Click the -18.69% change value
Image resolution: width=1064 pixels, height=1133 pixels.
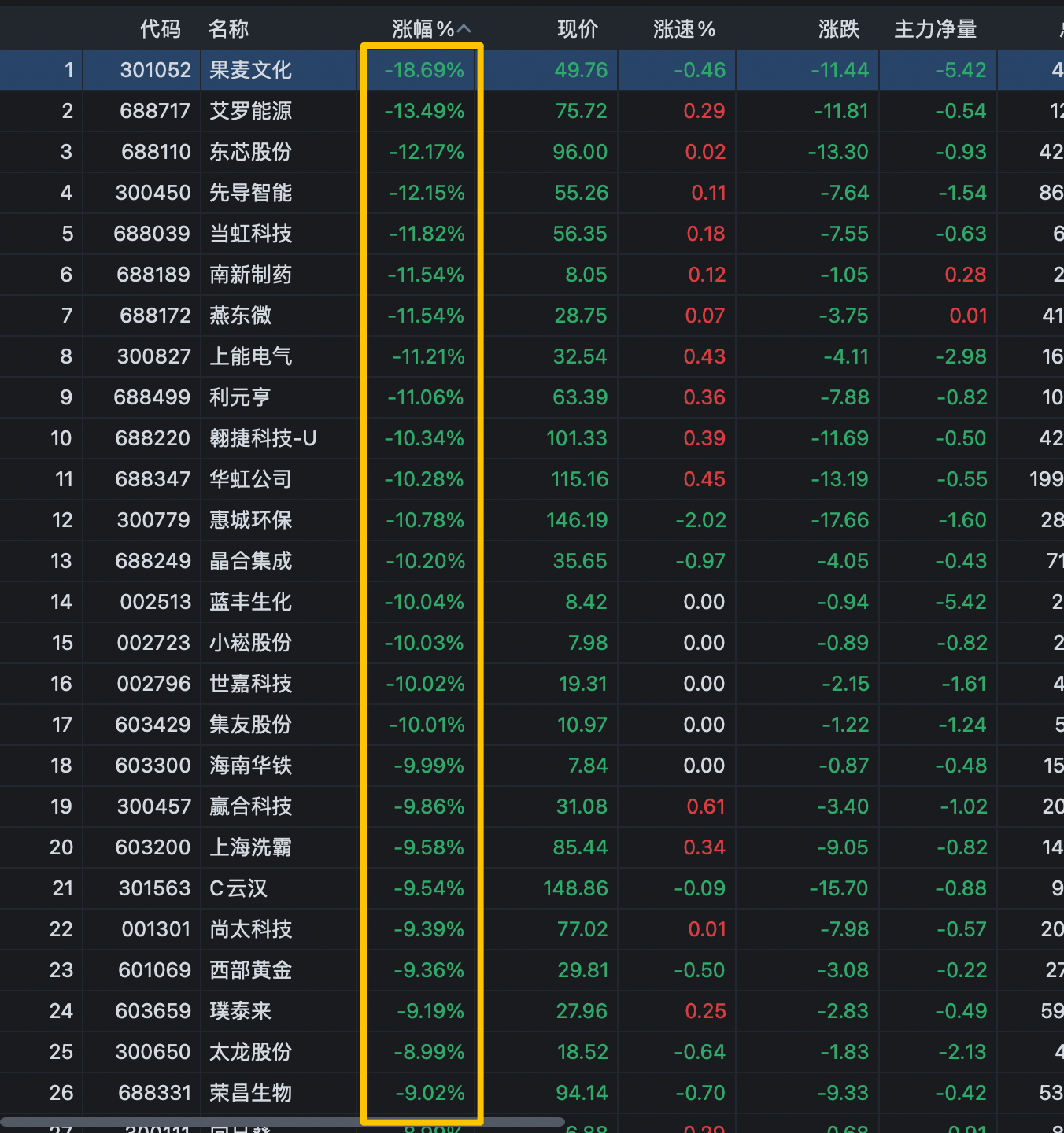click(x=424, y=70)
